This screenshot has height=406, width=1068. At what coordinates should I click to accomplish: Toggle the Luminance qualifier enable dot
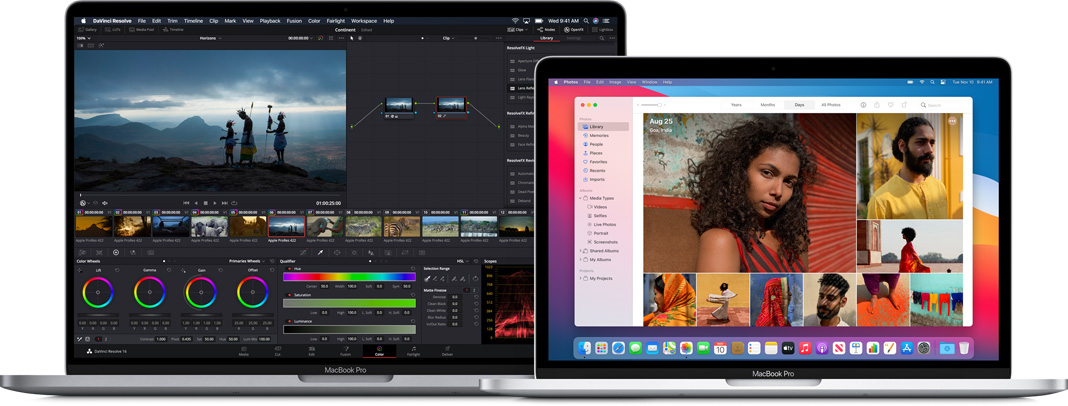[x=288, y=321]
